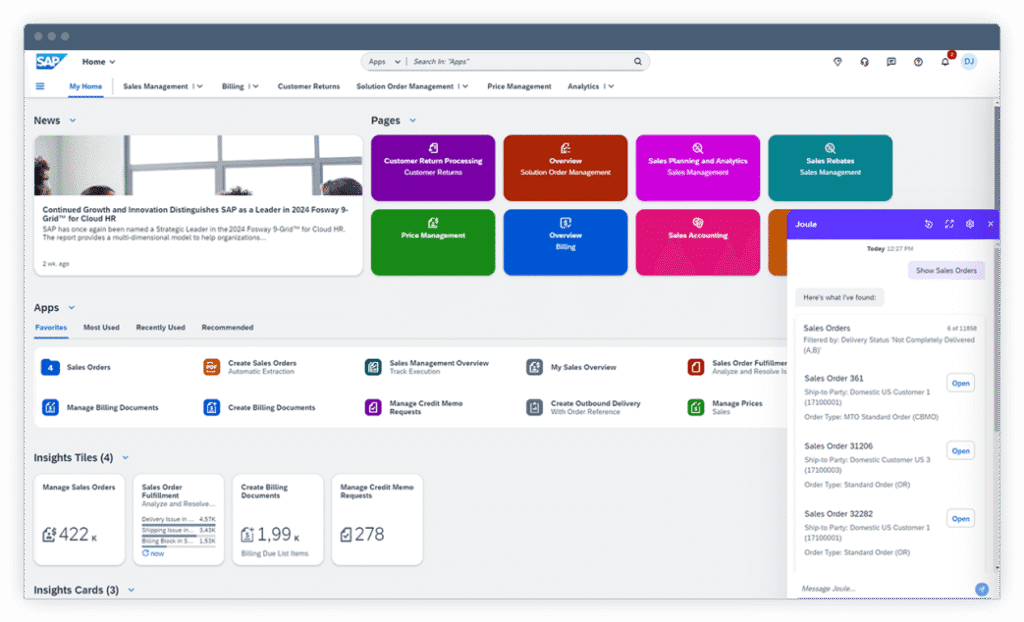This screenshot has height=622, width=1024.
Task: Click the headset support icon
Action: 864,62
